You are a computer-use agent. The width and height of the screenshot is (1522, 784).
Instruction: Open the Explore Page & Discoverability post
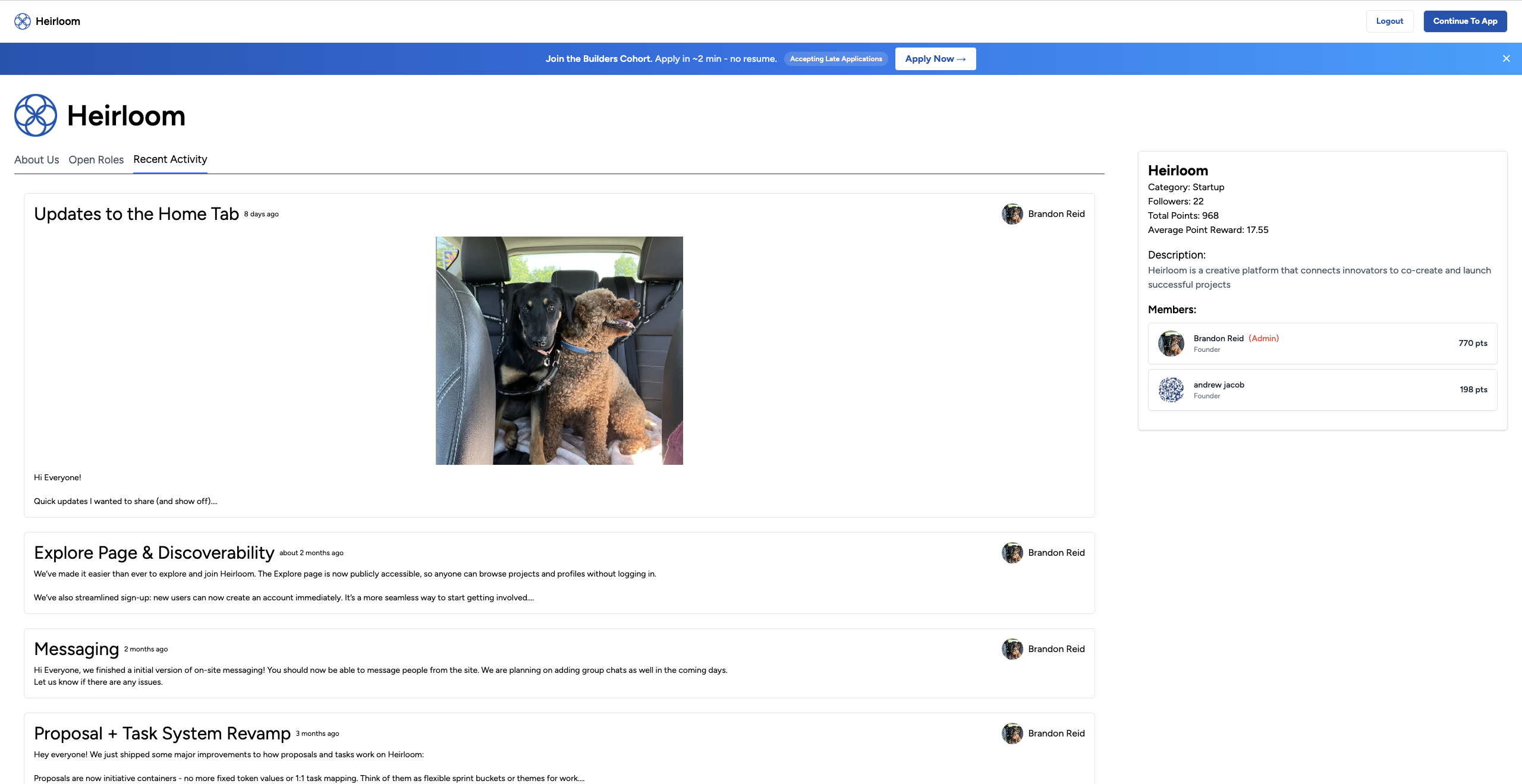tap(154, 553)
